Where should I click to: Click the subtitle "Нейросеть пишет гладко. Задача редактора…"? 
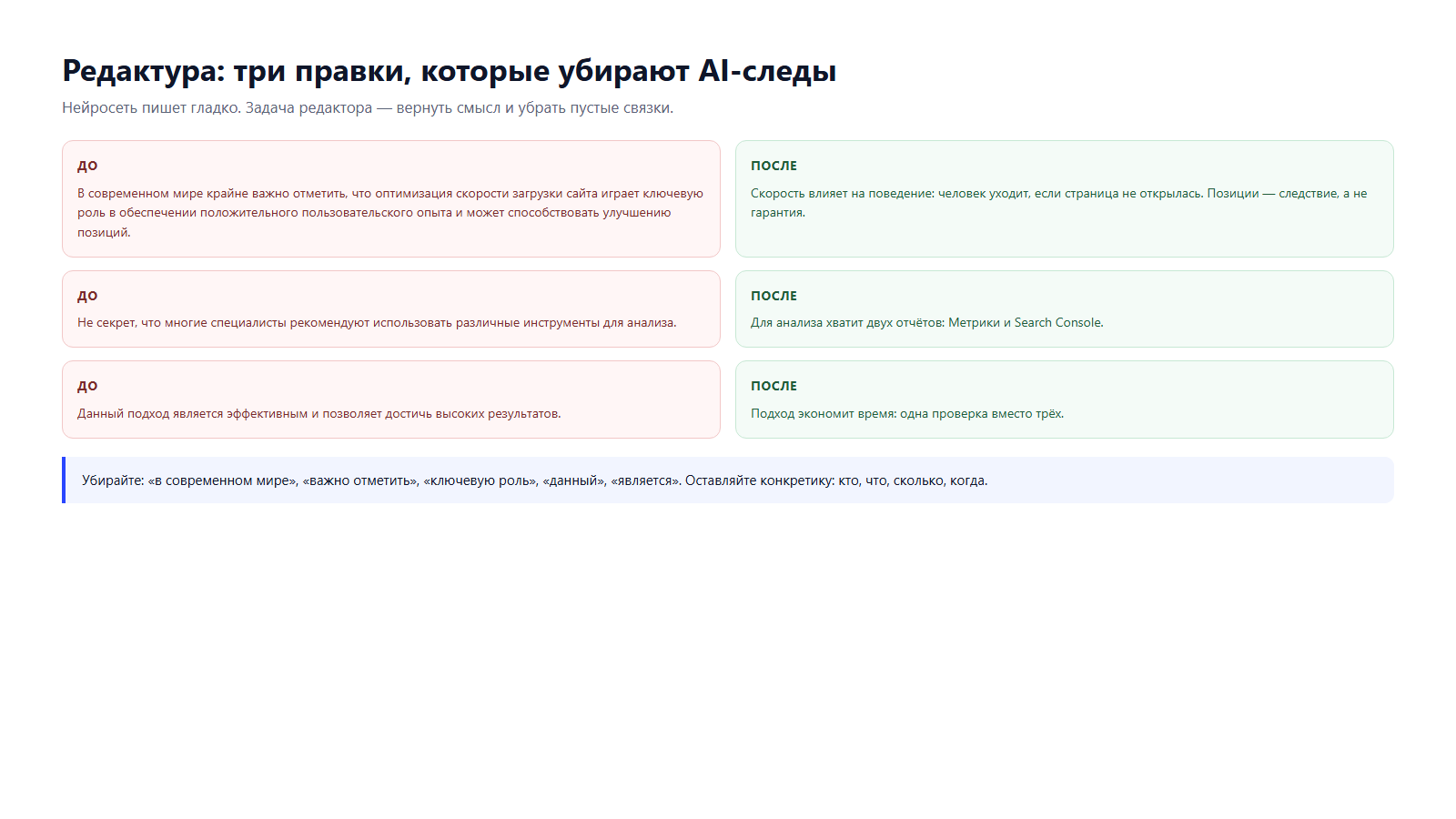tap(368, 107)
